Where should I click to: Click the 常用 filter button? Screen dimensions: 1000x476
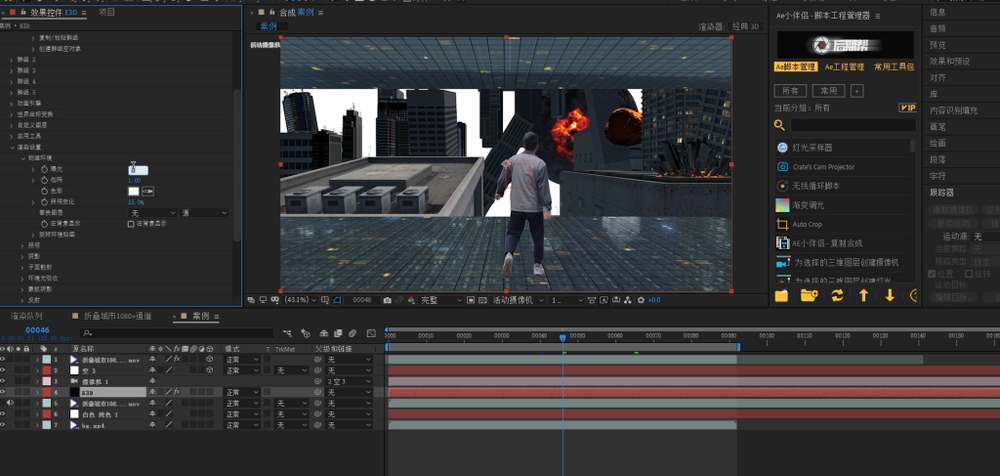point(828,90)
